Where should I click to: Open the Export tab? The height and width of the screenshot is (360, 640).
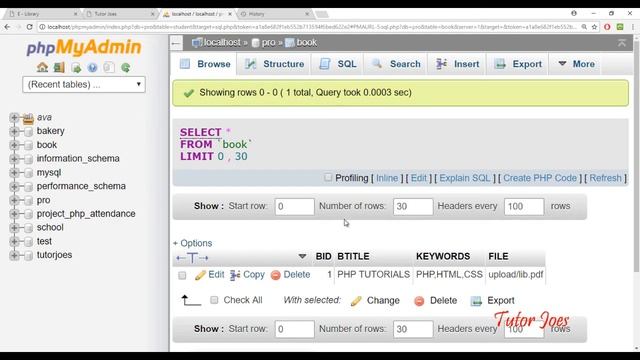517,64
